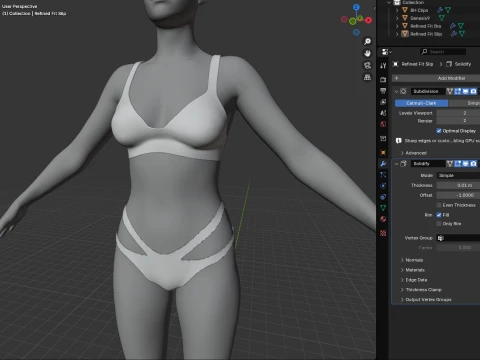Toggle Subdivision render camera visibility

[473, 91]
